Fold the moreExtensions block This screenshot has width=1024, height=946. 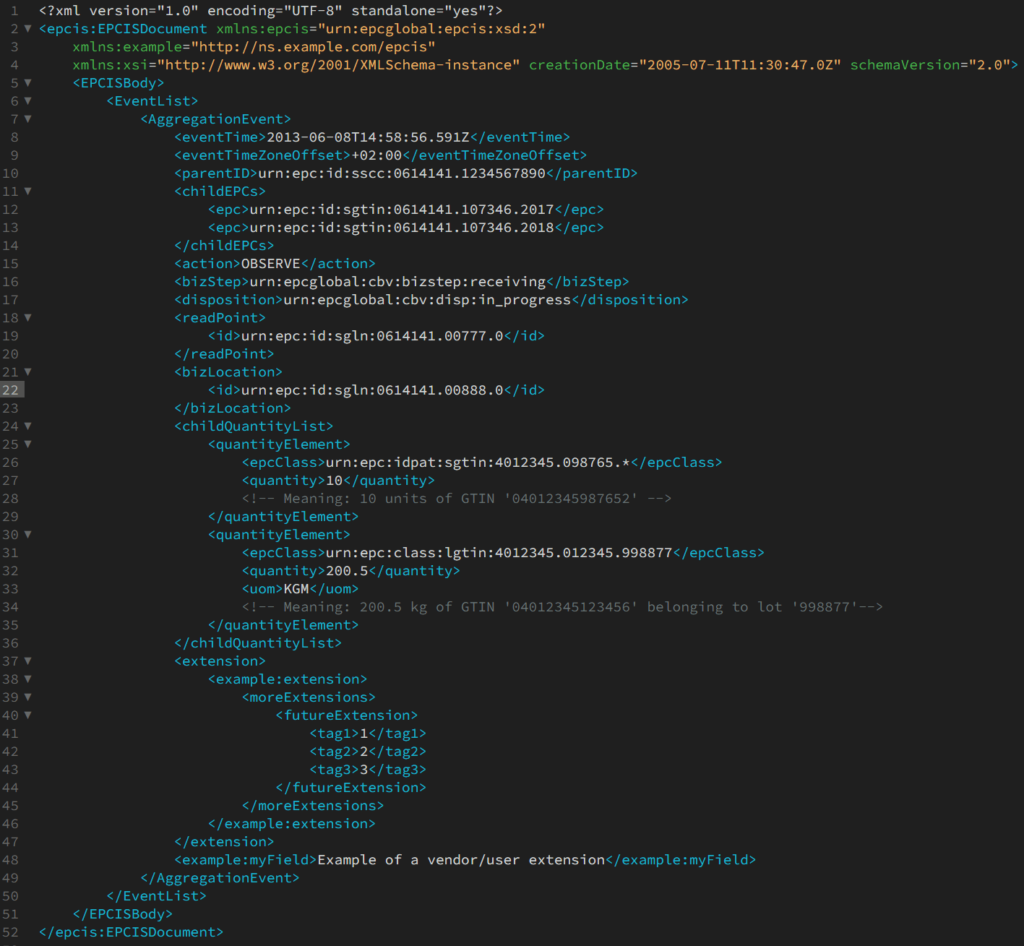tap(28, 697)
